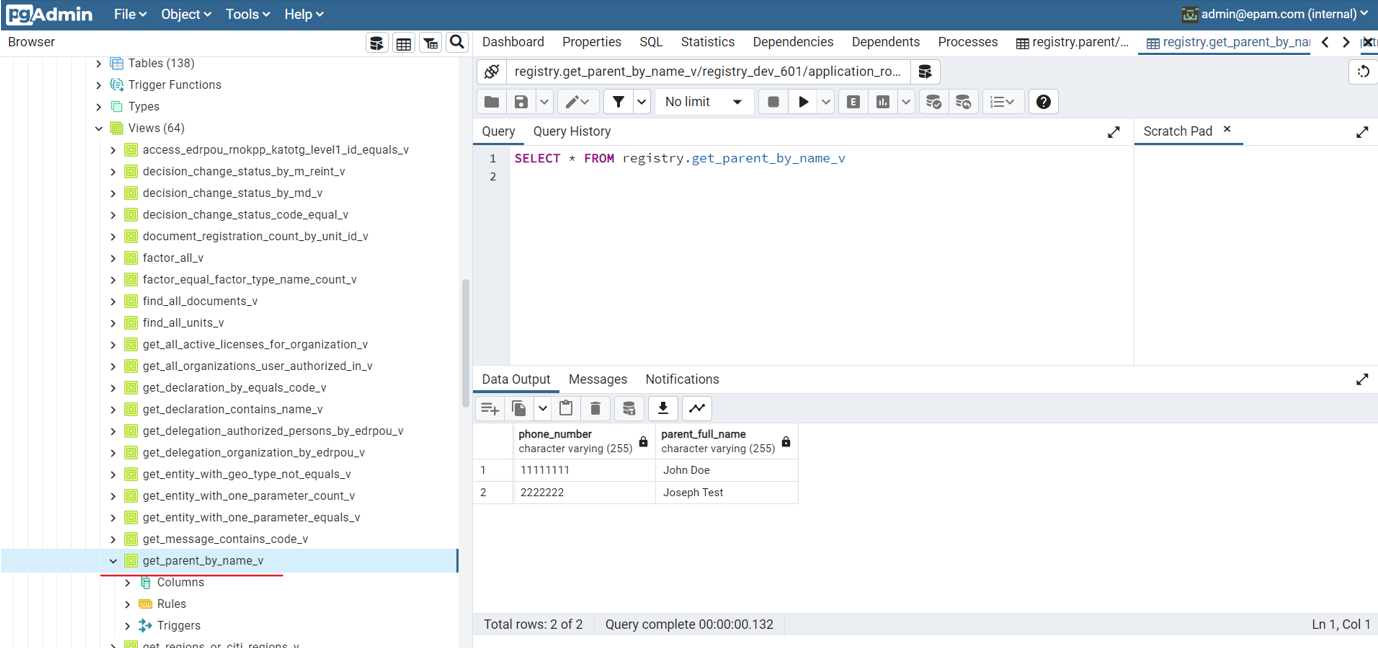Open the explain analyze options dropdown arrow
Image resolution: width=1378 pixels, height=648 pixels.
(x=906, y=102)
